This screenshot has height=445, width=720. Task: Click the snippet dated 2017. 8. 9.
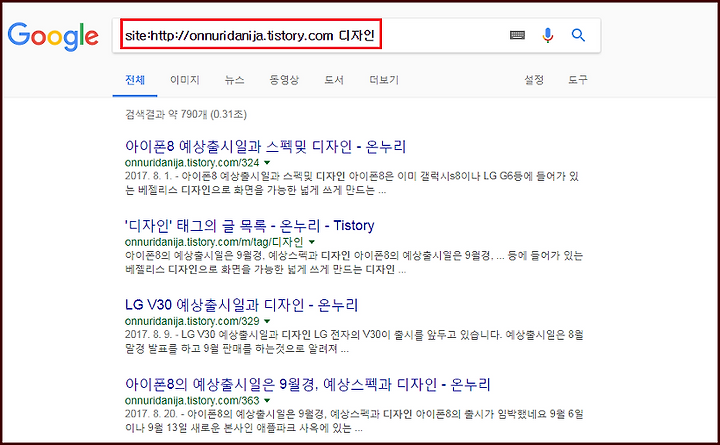(x=354, y=341)
